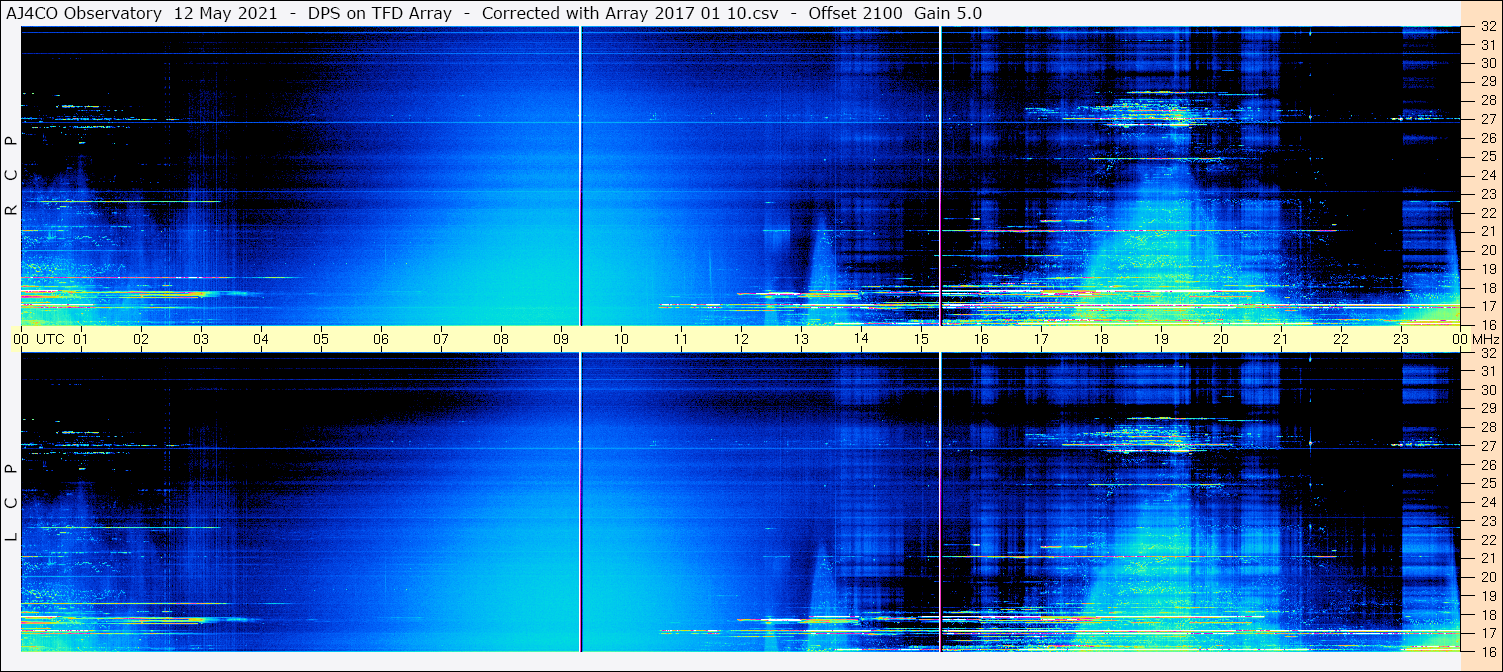Viewport: 1503px width, 672px height.
Task: Click the 12 hour label on the time axis
Action: click(741, 339)
